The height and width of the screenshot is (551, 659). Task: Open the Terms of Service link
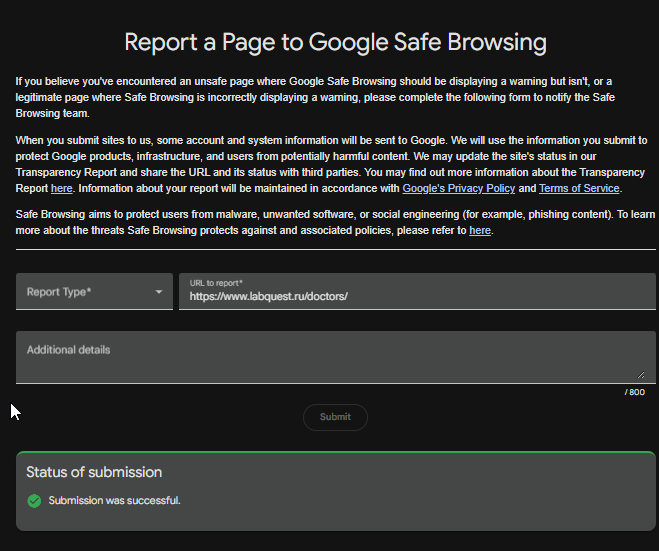tap(579, 188)
